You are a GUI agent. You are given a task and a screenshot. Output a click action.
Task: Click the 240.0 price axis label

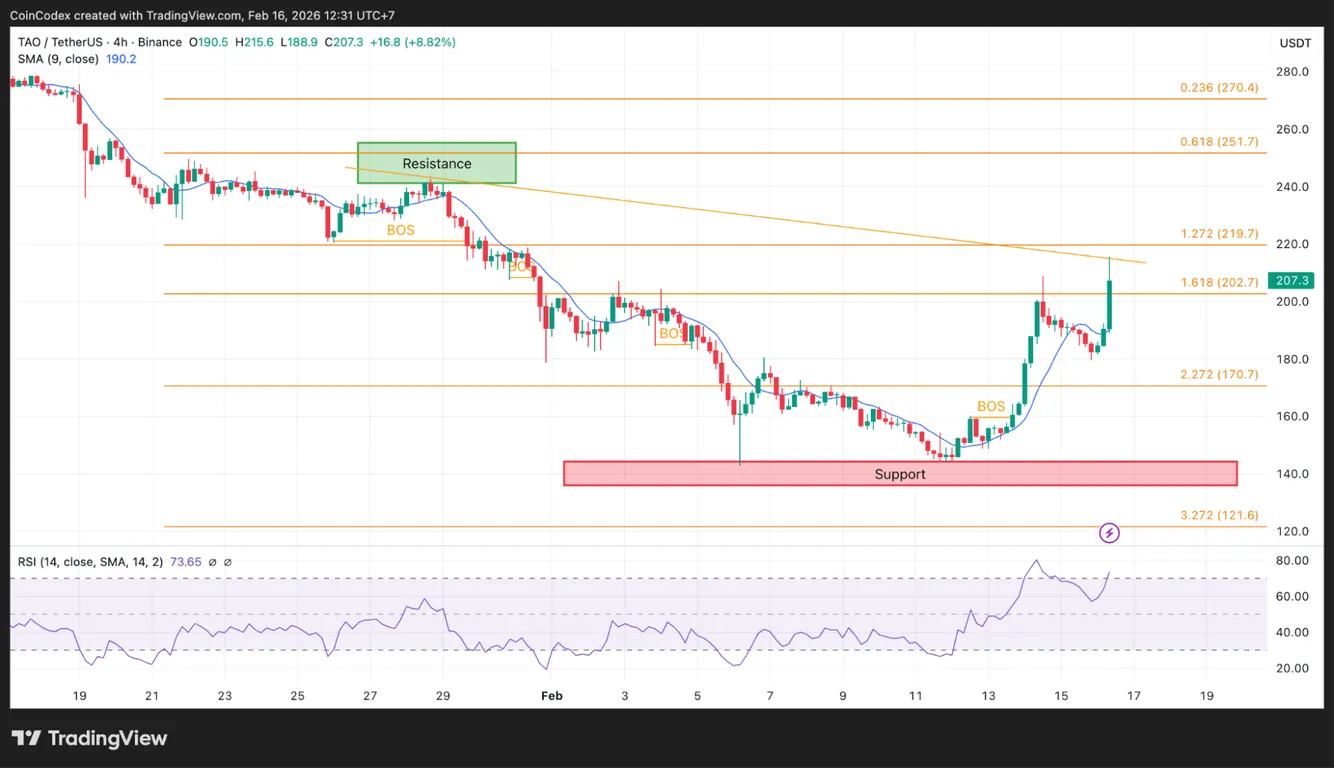[x=1293, y=187]
